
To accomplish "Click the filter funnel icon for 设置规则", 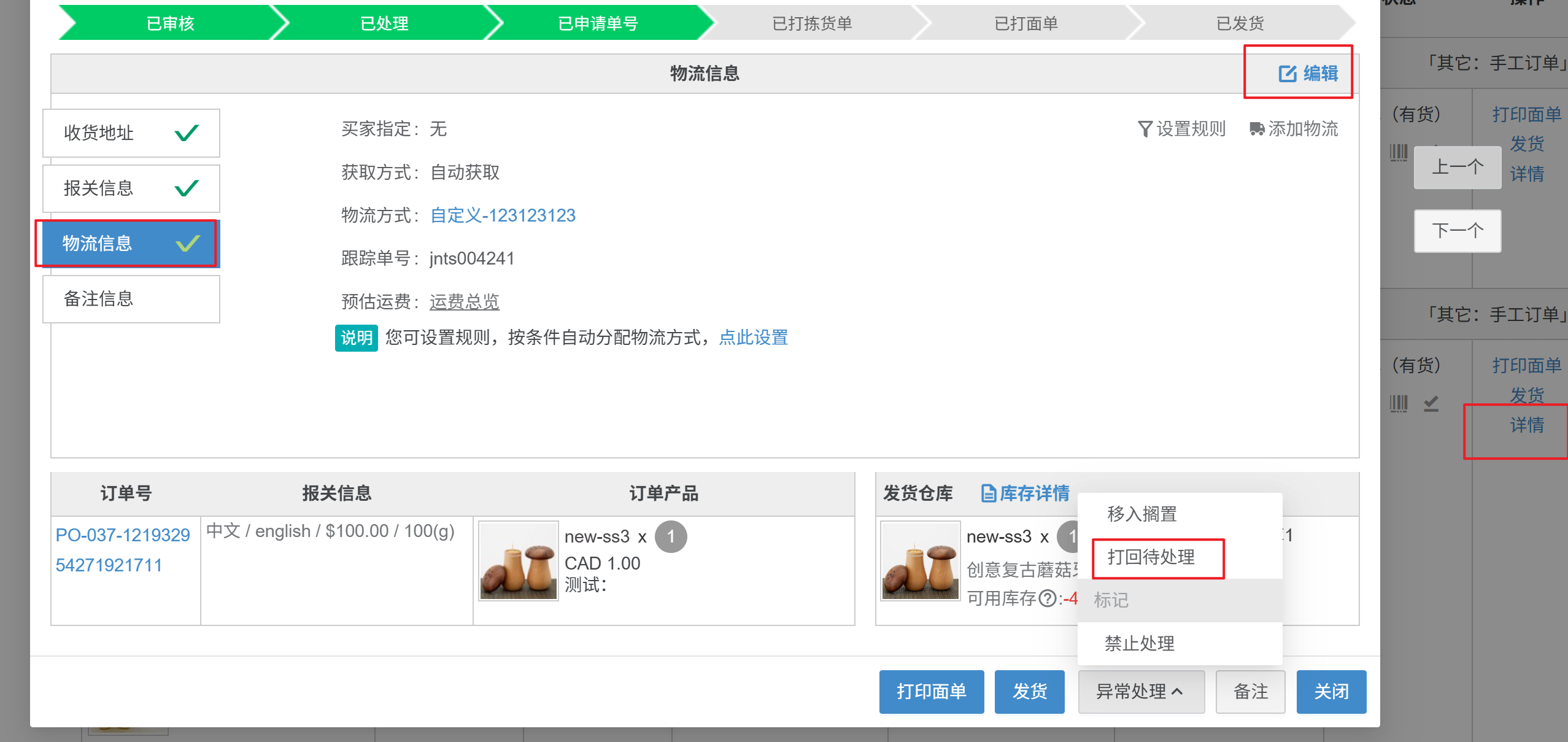I will click(x=1144, y=129).
